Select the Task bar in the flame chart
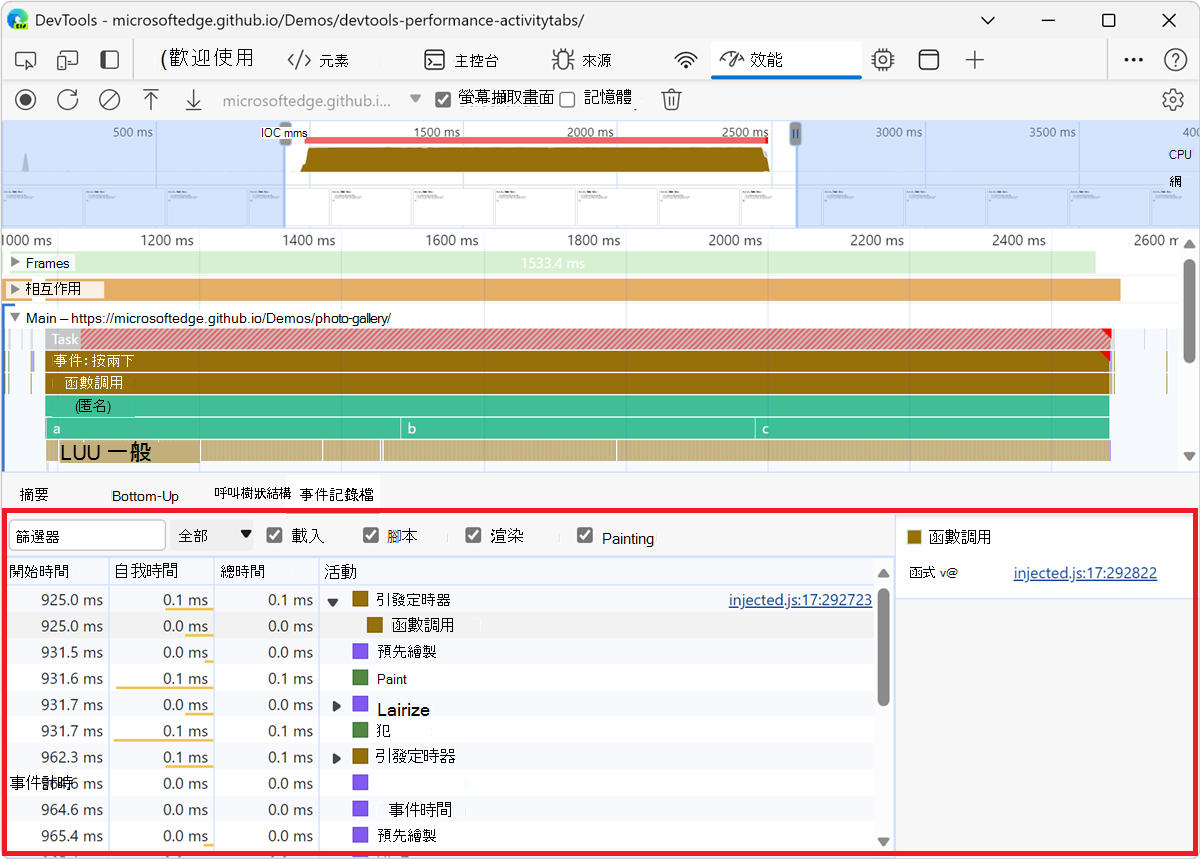 (x=578, y=339)
